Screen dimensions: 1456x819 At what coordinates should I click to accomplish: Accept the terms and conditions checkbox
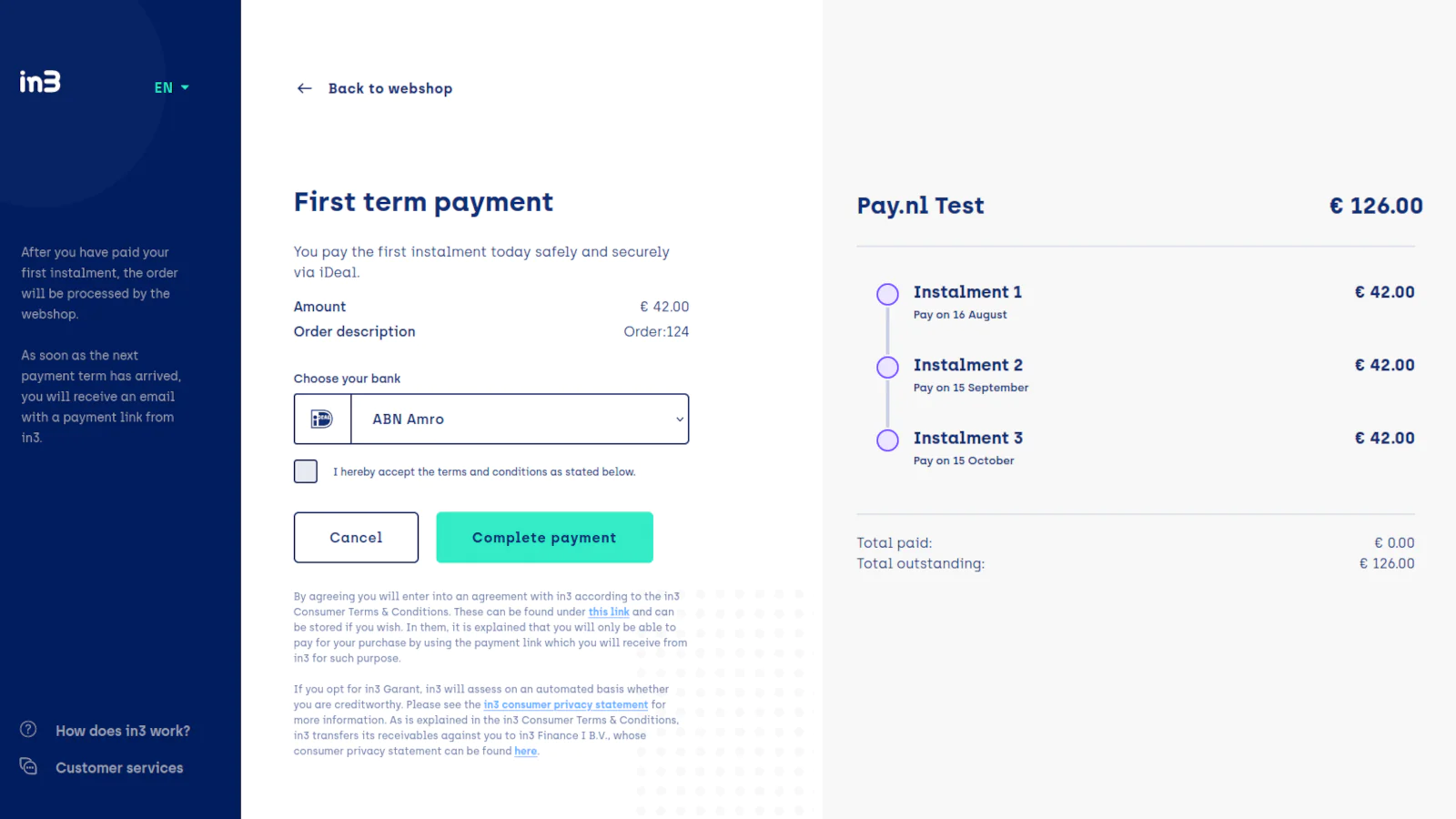point(306,471)
